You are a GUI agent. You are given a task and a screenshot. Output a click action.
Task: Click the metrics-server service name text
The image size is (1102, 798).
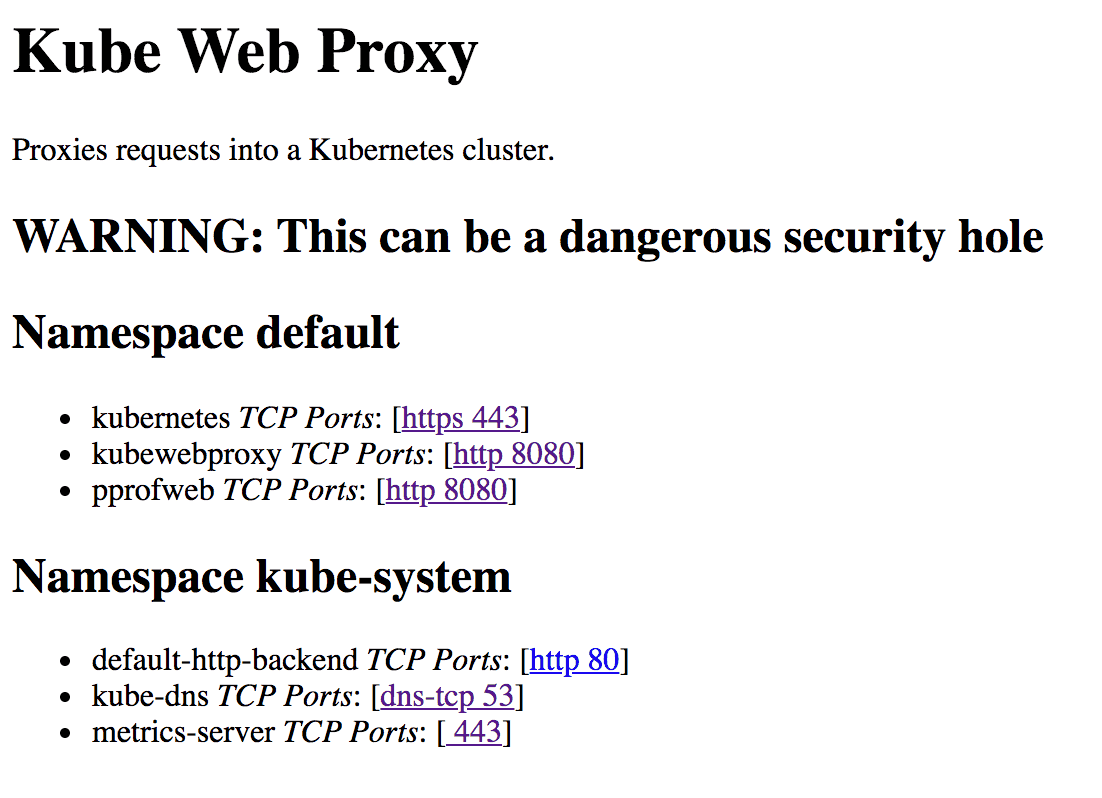183,733
